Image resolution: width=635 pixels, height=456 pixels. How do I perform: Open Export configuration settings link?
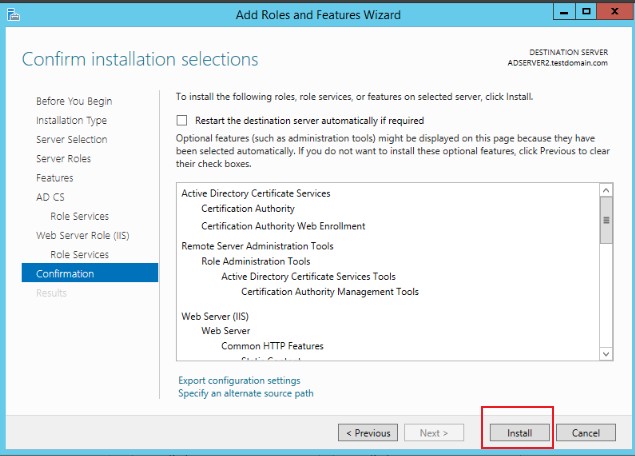239,380
